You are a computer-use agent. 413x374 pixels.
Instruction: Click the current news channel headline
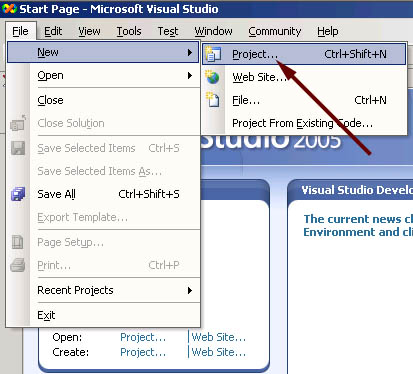tap(358, 225)
